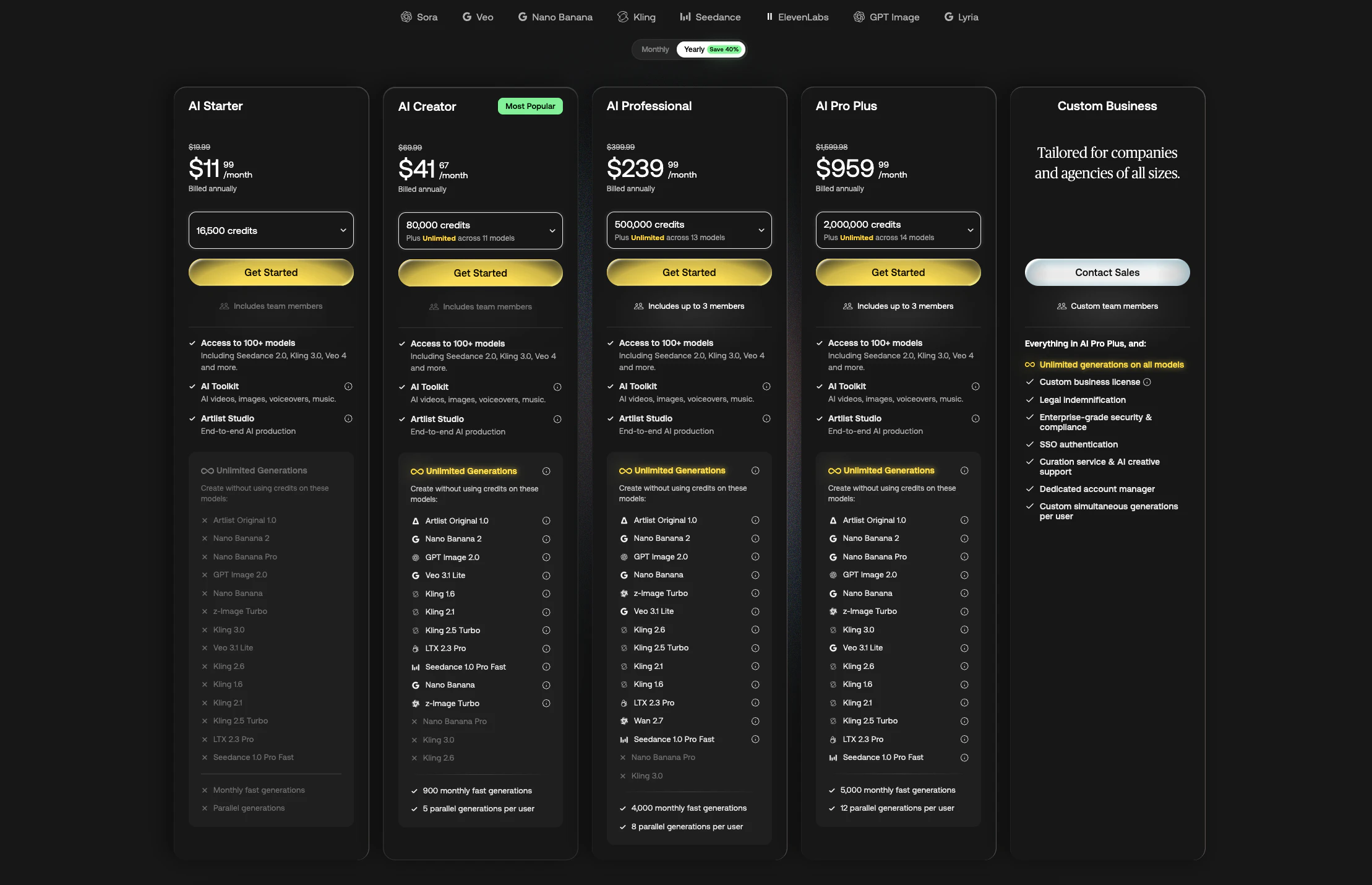Click "4,000 monthly fast generations" text
This screenshot has width=1372, height=885.
click(x=689, y=808)
